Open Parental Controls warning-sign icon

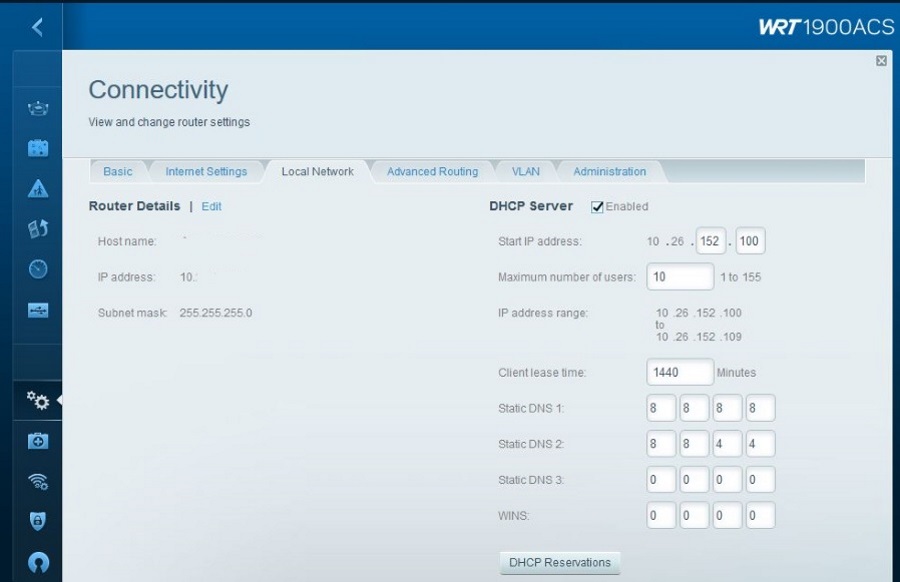coord(38,188)
